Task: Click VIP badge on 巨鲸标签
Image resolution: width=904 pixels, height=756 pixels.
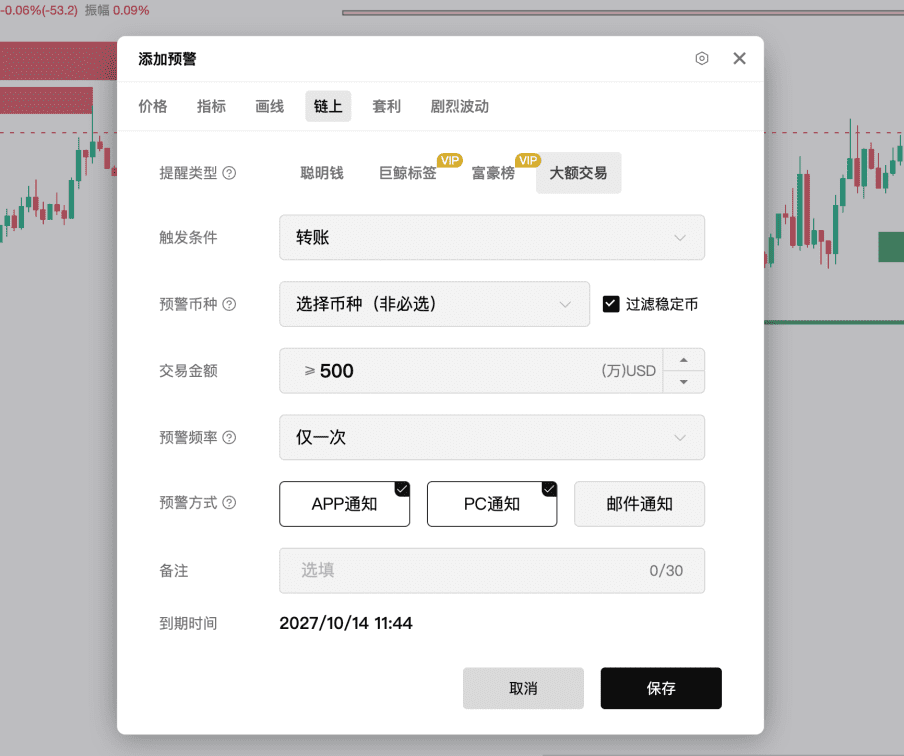Action: (450, 160)
